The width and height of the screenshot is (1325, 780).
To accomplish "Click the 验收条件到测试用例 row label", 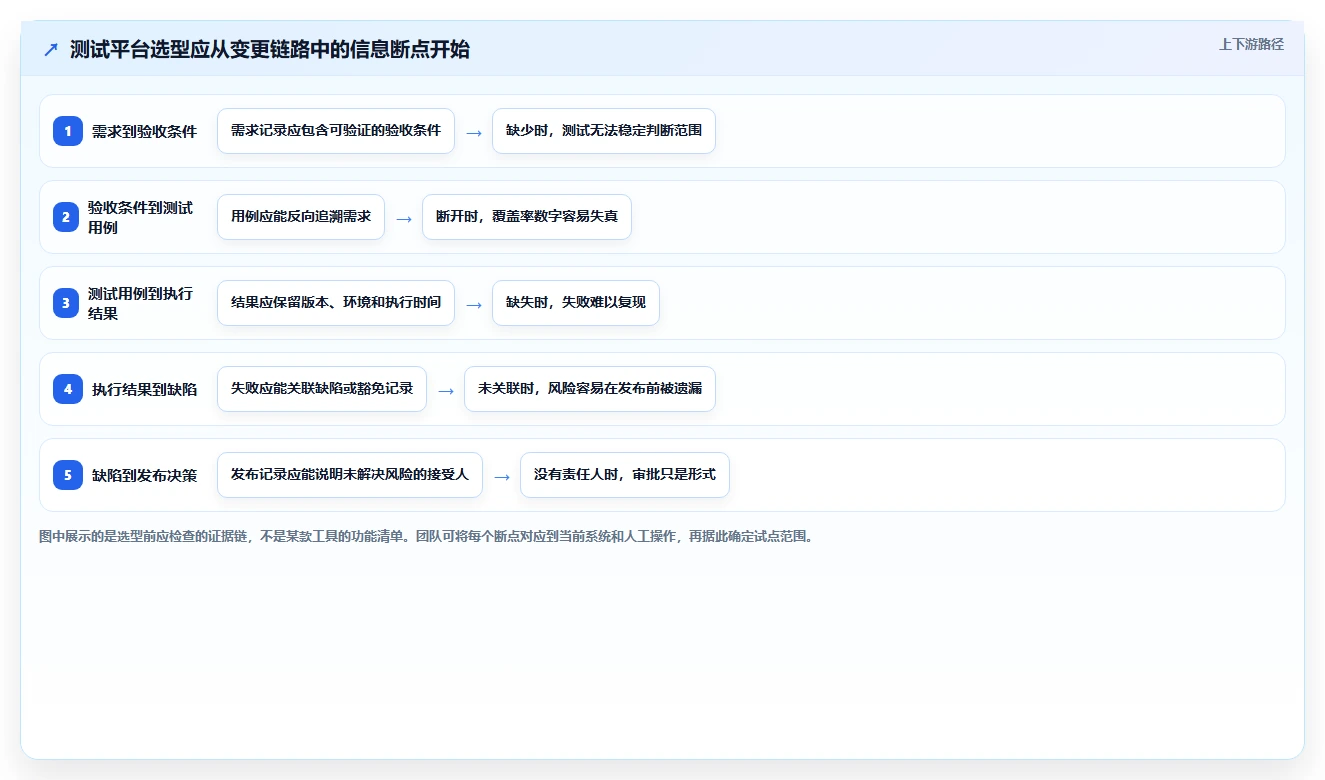I will click(140, 217).
